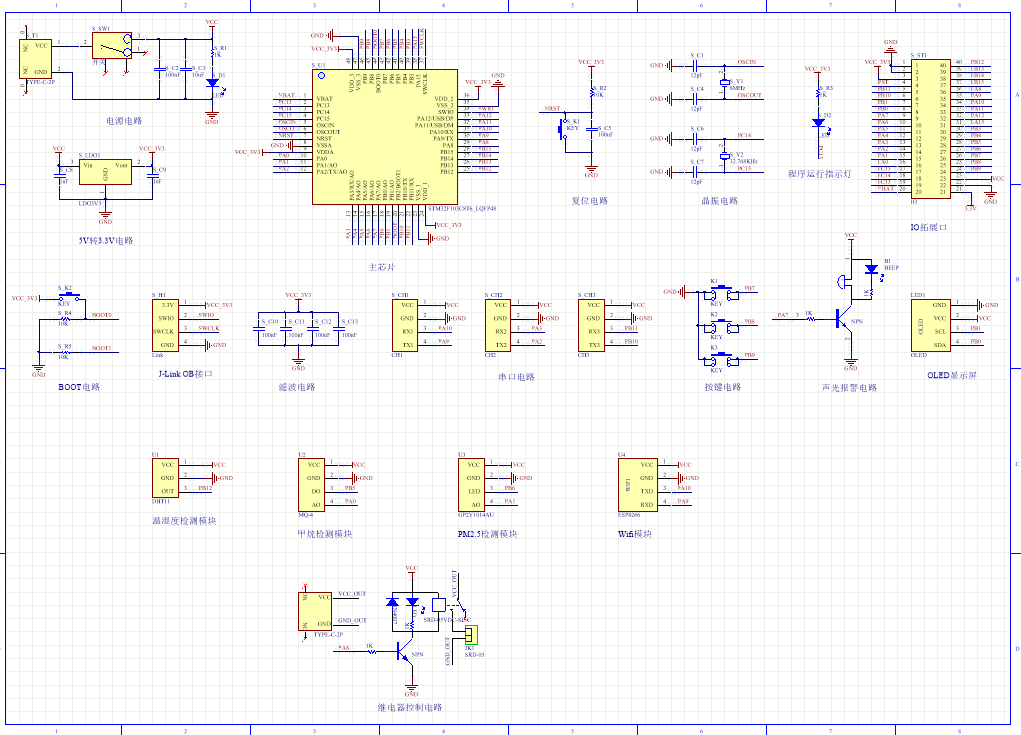Click the 5V转3.3V电路 section label
This screenshot has width=1021, height=735.
coord(105,240)
